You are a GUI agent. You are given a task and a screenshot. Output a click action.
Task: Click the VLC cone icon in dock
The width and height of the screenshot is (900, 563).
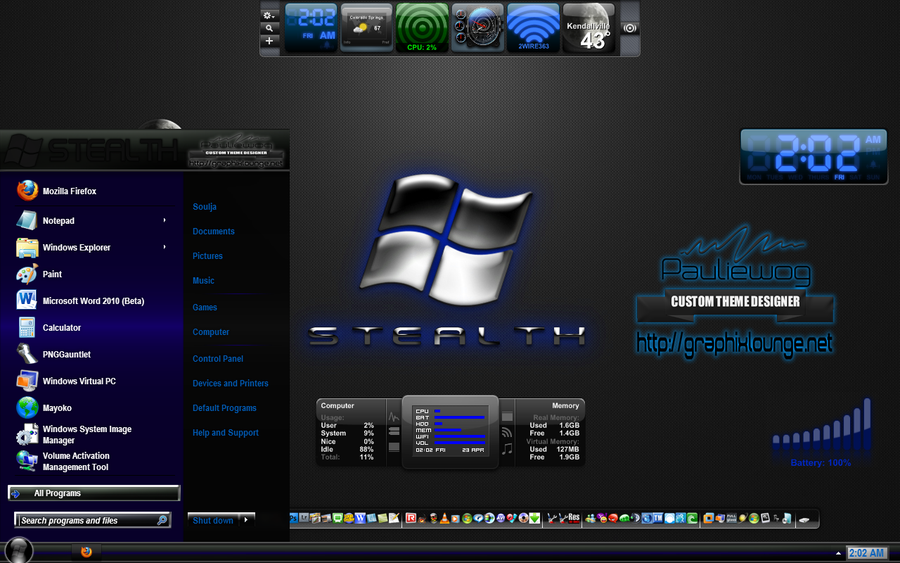pyautogui.click(x=444, y=518)
